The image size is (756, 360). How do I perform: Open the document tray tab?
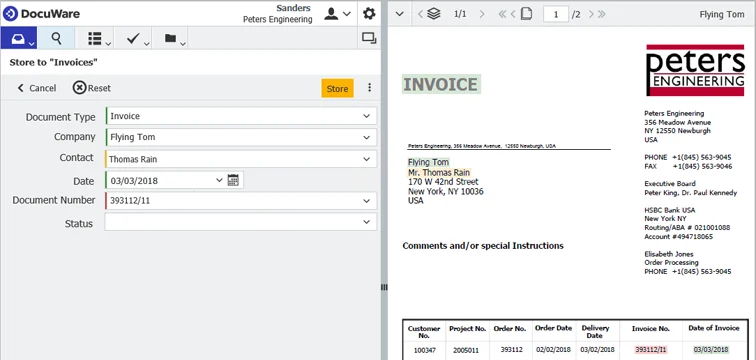19,39
